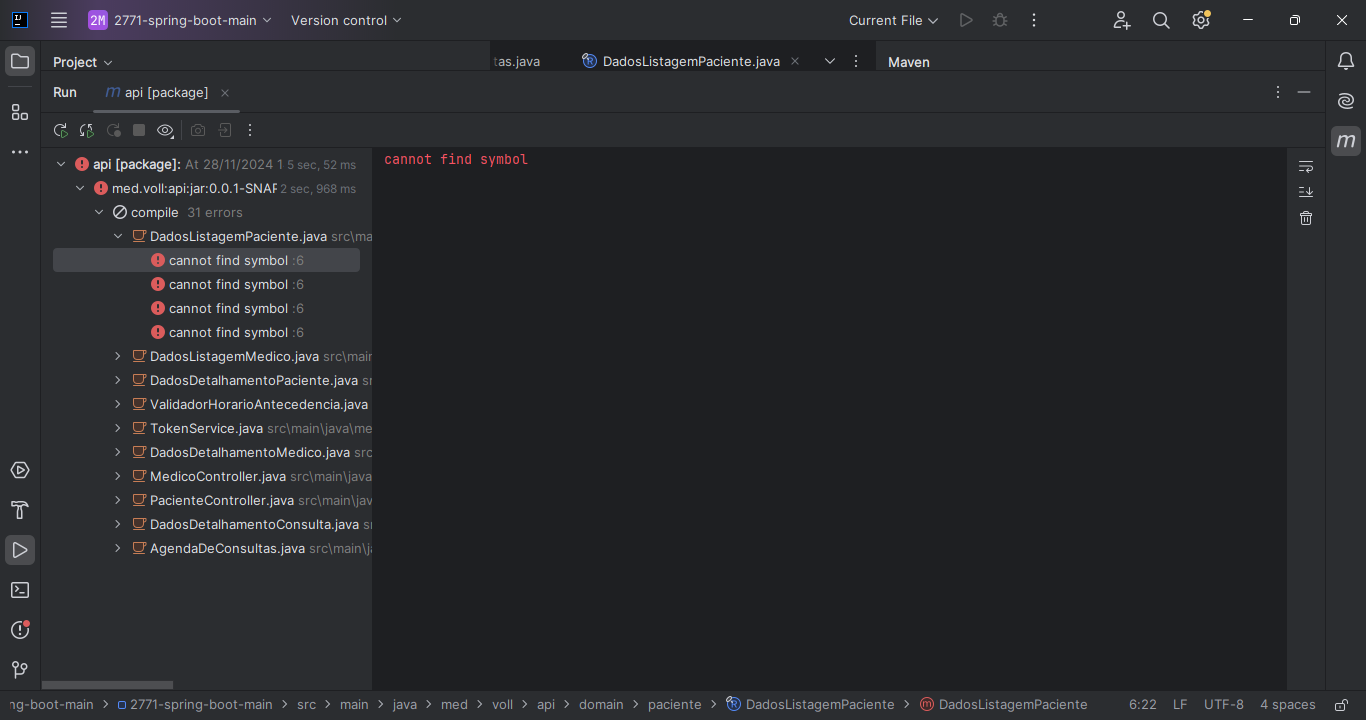
Task: Open the Code With Me icon
Action: click(1121, 20)
